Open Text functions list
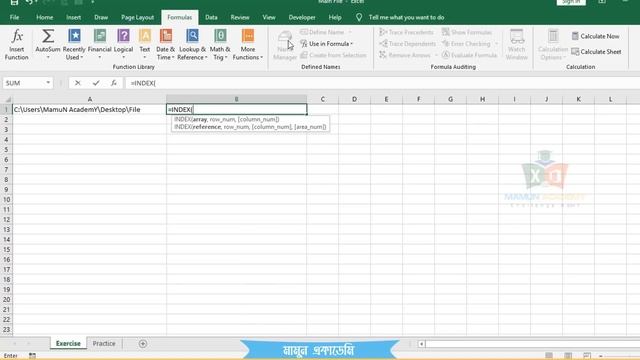Viewport: 640px width, 360px height. 144,45
